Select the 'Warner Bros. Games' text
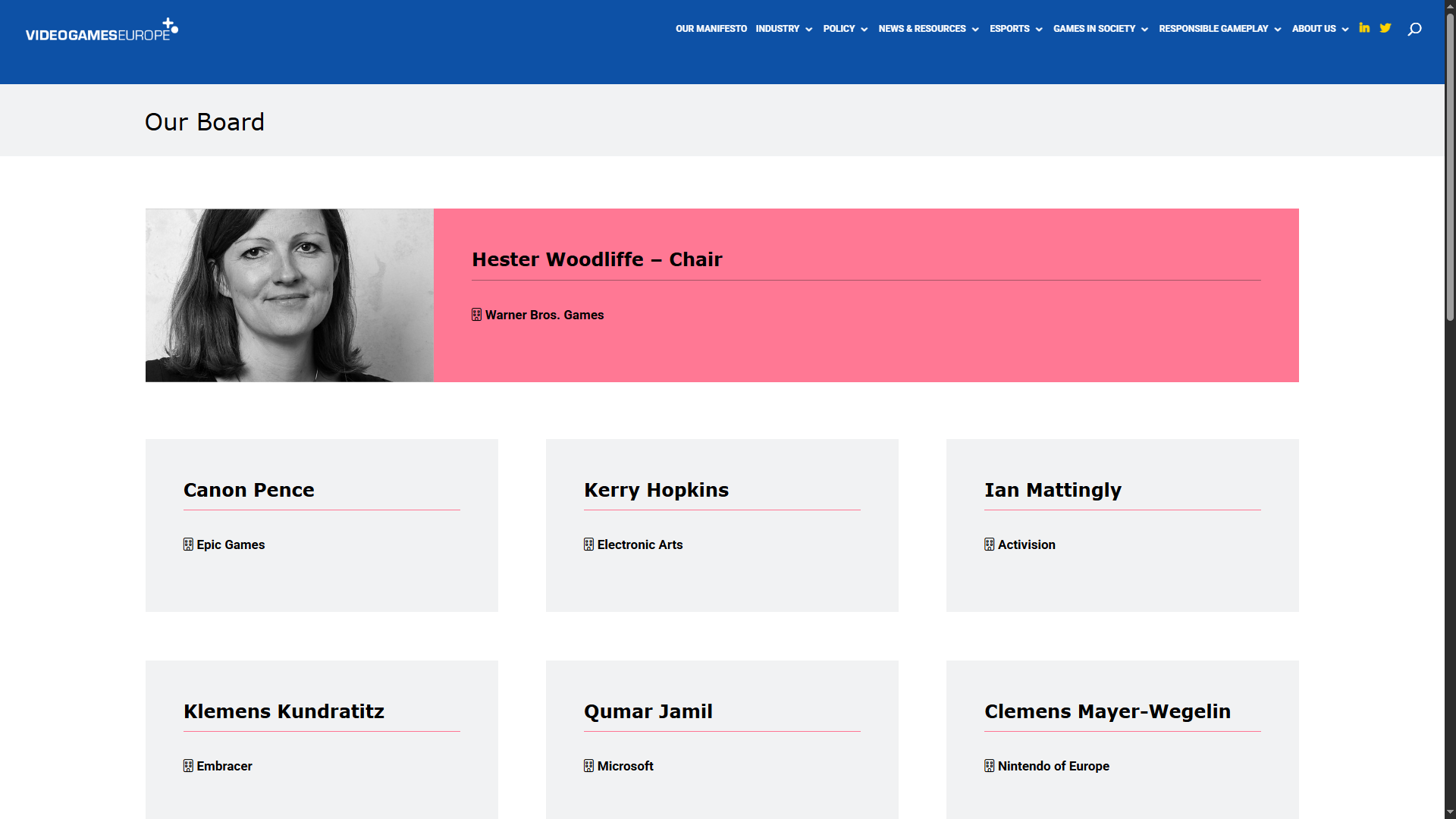This screenshot has width=1456, height=819. [x=544, y=315]
